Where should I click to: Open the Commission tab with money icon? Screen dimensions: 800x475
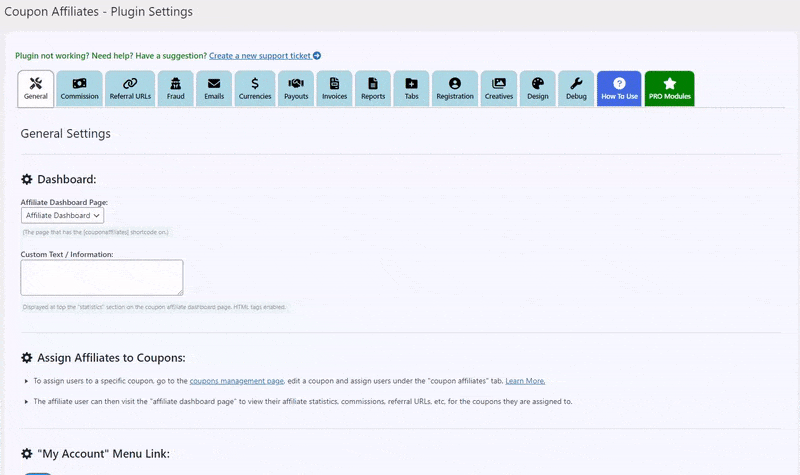pos(80,89)
